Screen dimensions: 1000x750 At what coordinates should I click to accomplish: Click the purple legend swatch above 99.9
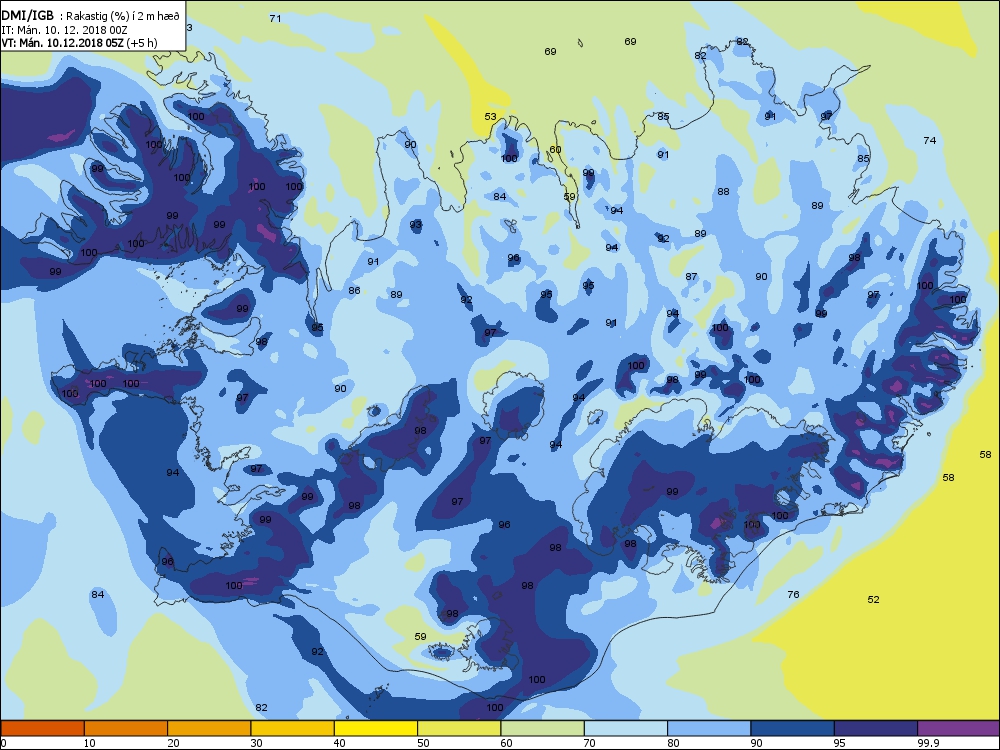tap(959, 728)
